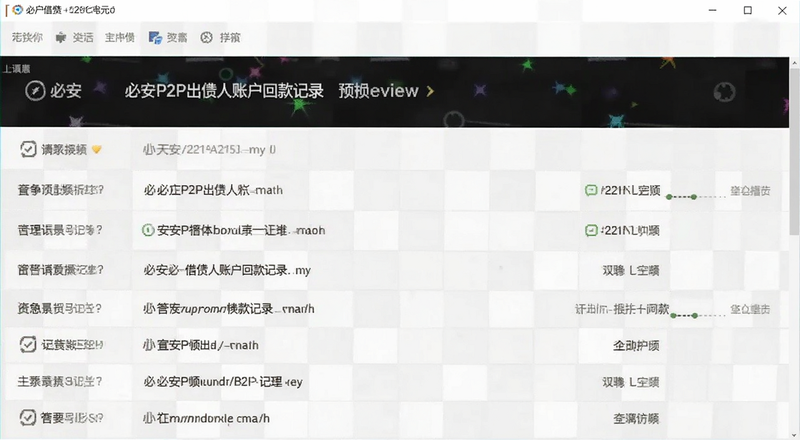
Task: Click the faint round icon at banner's right
Action: coord(724,92)
